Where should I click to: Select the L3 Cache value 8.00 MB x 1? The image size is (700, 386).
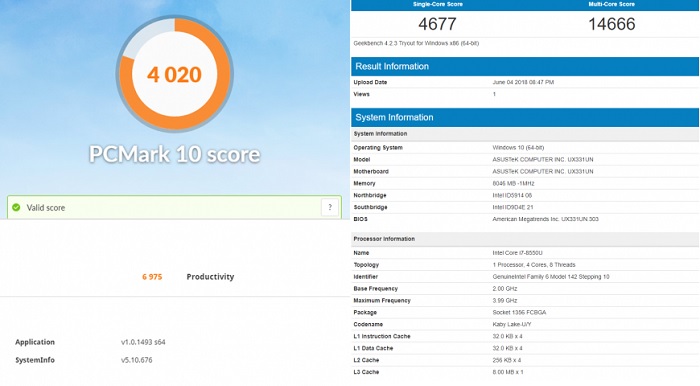point(508,372)
